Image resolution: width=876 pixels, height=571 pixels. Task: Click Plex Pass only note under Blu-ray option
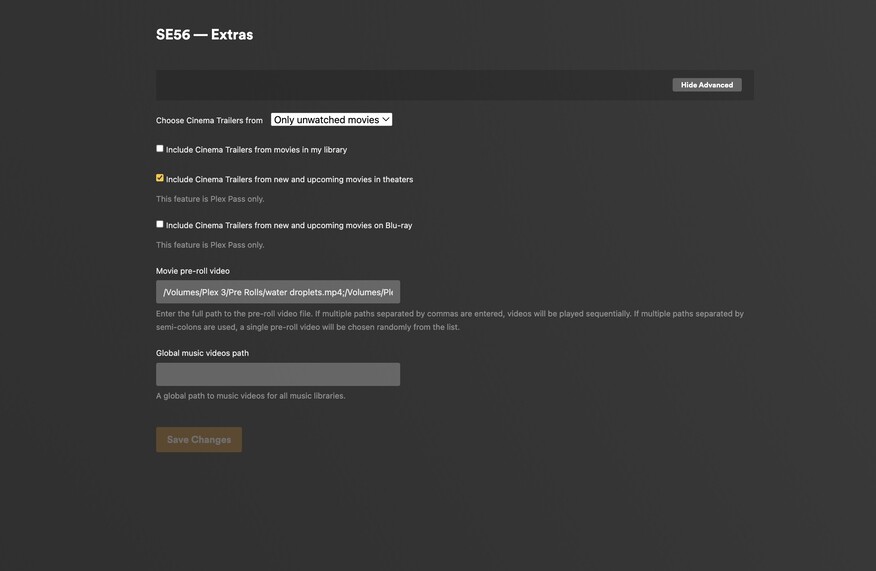[x=210, y=245]
